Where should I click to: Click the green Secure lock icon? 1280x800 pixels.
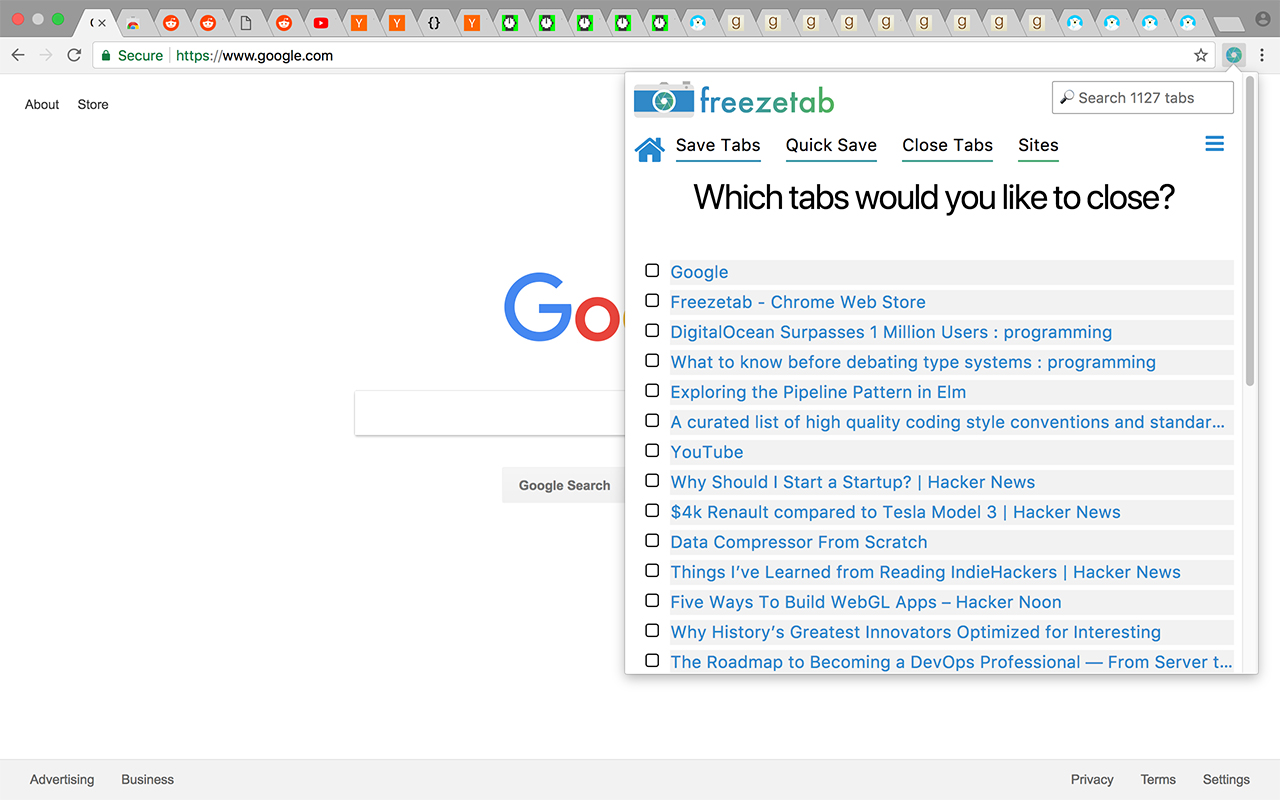point(106,55)
